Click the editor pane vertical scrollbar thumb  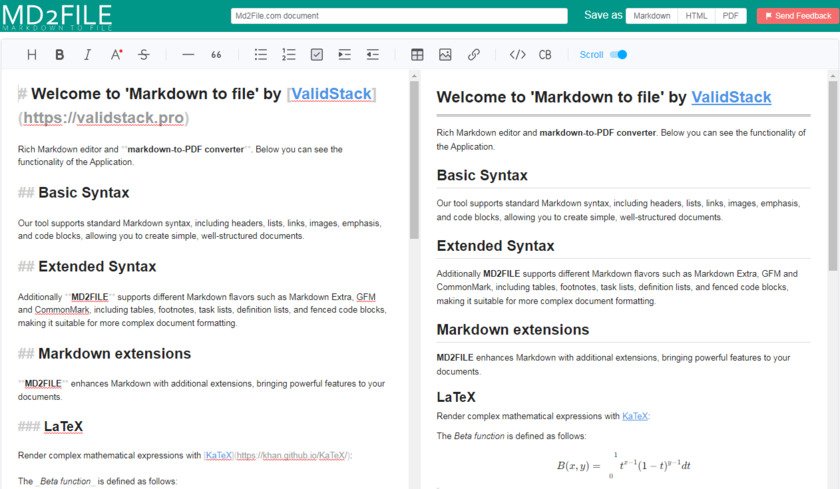pyautogui.click(x=414, y=159)
